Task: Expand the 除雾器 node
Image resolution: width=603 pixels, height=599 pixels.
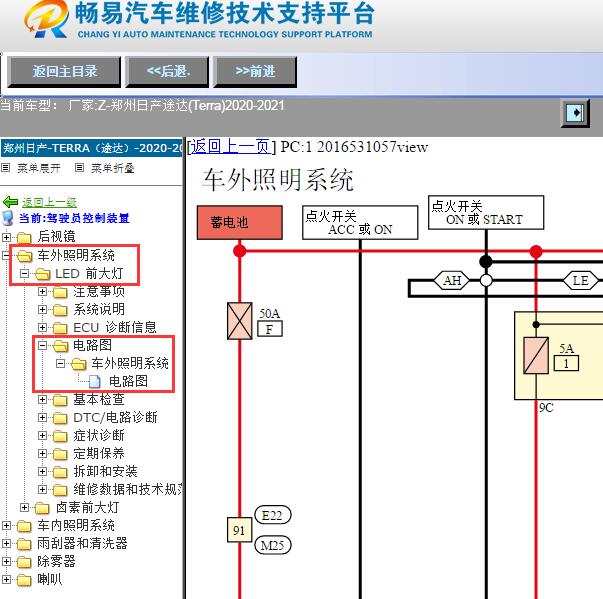Action: pyautogui.click(x=7, y=561)
